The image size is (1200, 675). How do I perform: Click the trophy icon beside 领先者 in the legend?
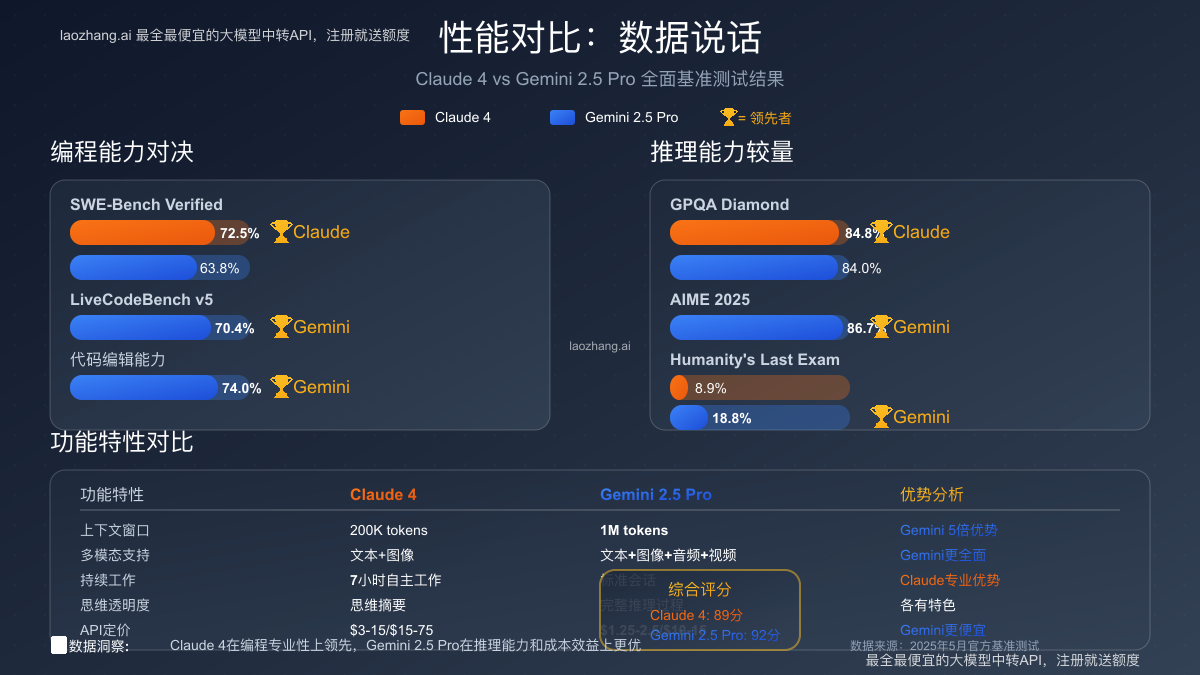click(728, 117)
